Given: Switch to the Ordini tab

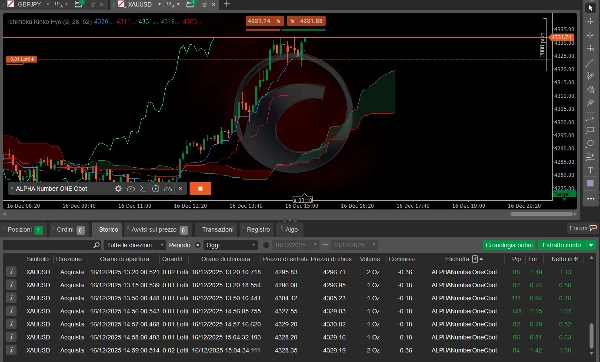Looking at the screenshot, I should (x=70, y=230).
